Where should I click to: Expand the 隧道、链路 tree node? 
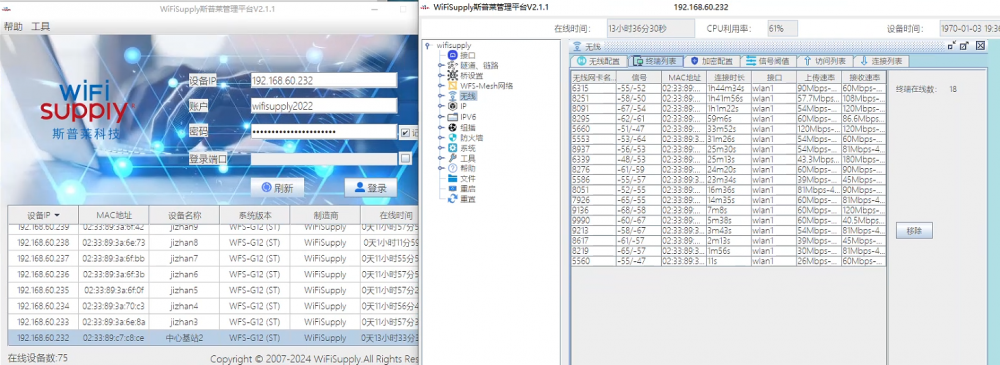[441, 65]
